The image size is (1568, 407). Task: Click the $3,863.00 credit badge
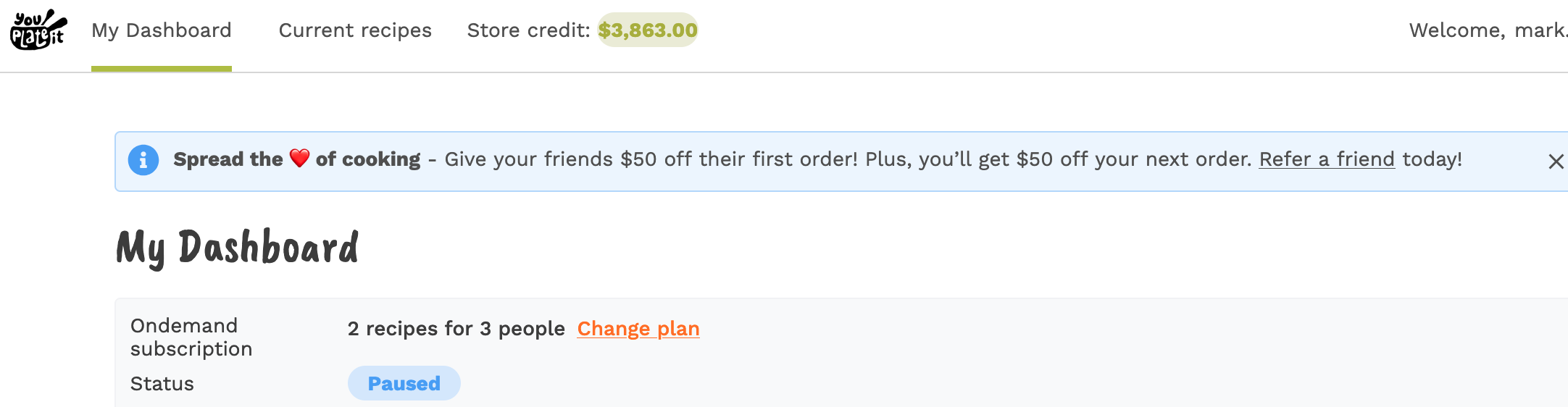[x=647, y=30]
